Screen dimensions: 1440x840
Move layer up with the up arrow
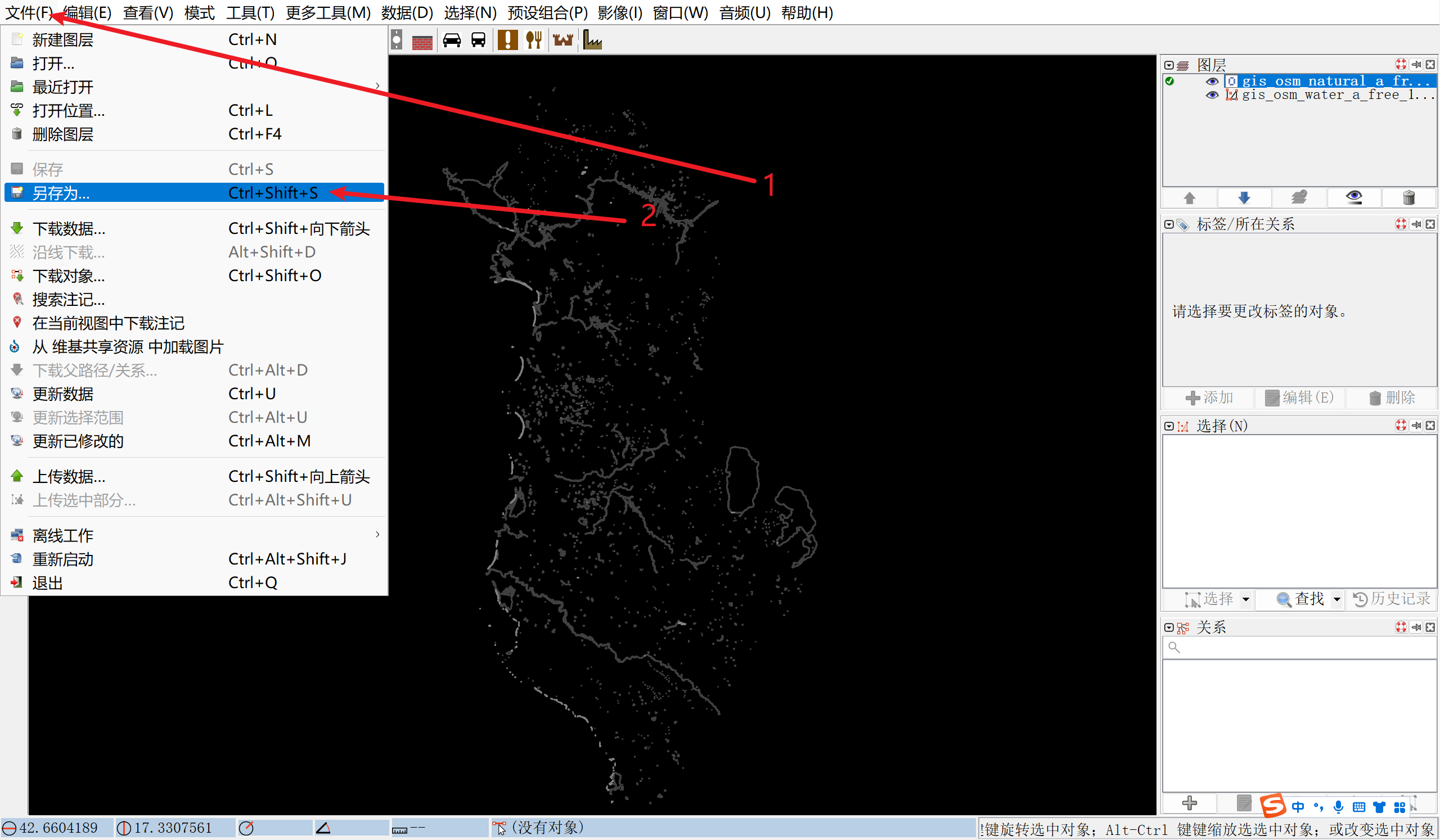[x=1189, y=198]
